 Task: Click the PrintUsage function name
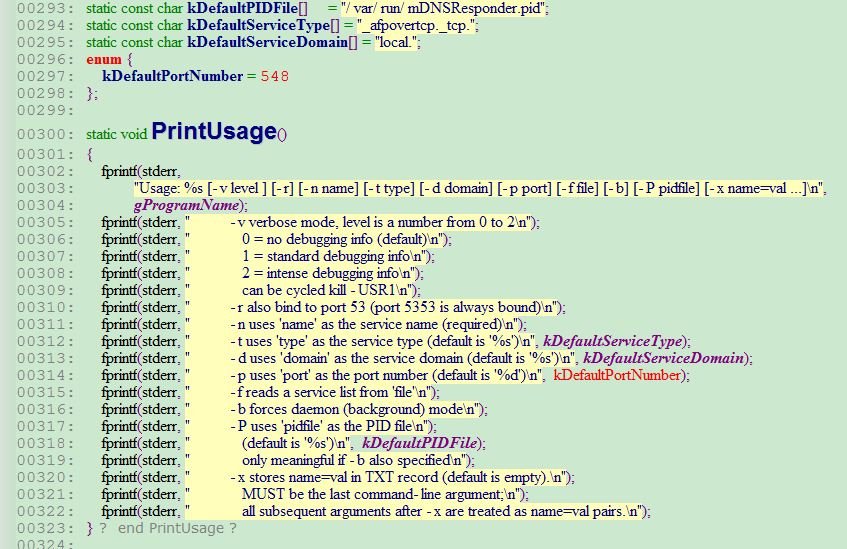click(214, 132)
